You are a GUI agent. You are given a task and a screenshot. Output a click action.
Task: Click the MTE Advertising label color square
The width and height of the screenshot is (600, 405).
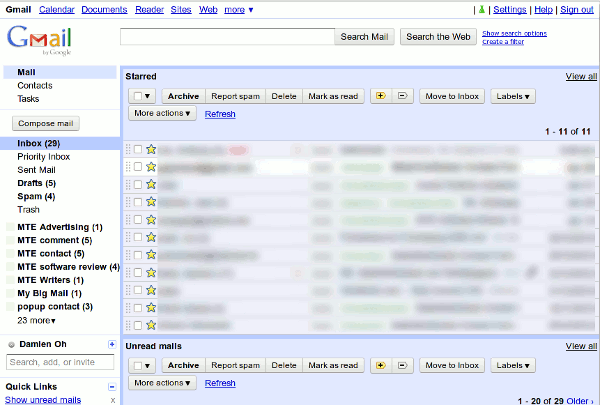[10, 227]
